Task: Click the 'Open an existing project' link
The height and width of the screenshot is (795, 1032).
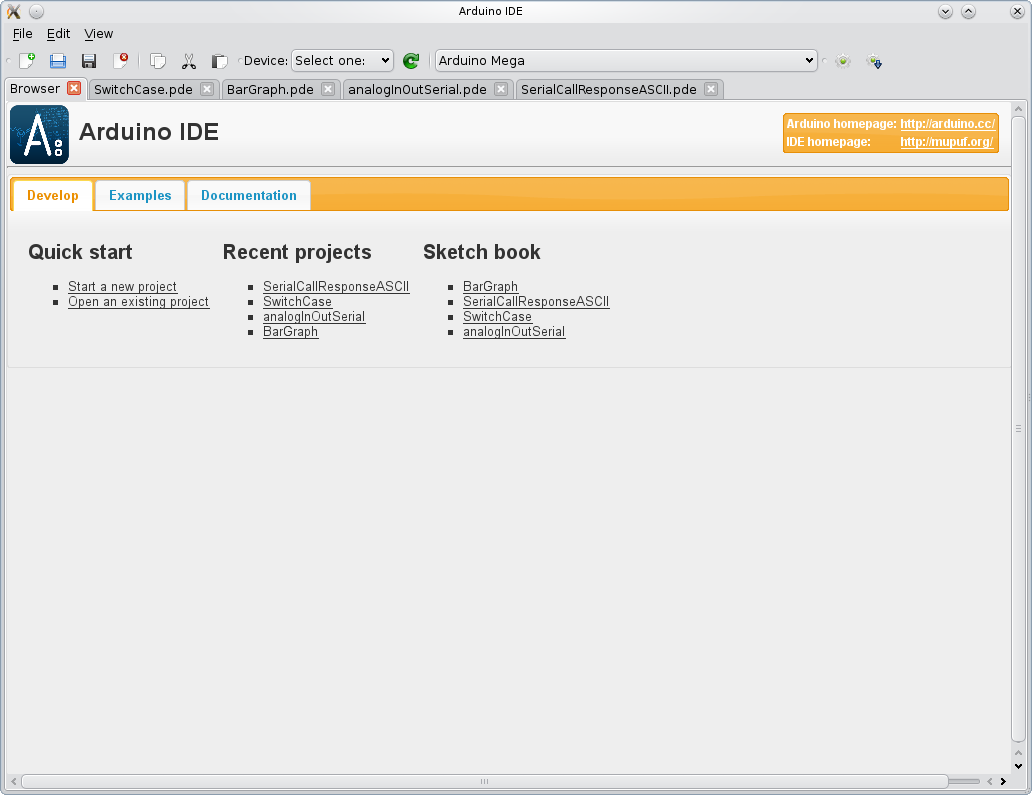Action: tap(138, 302)
